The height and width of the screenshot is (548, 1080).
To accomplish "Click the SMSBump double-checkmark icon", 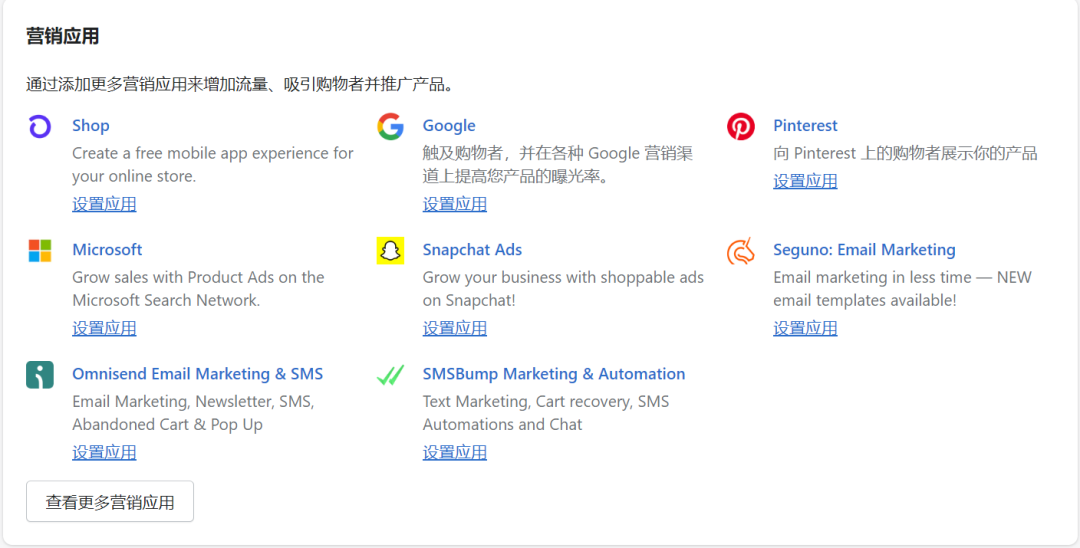I will (x=390, y=375).
